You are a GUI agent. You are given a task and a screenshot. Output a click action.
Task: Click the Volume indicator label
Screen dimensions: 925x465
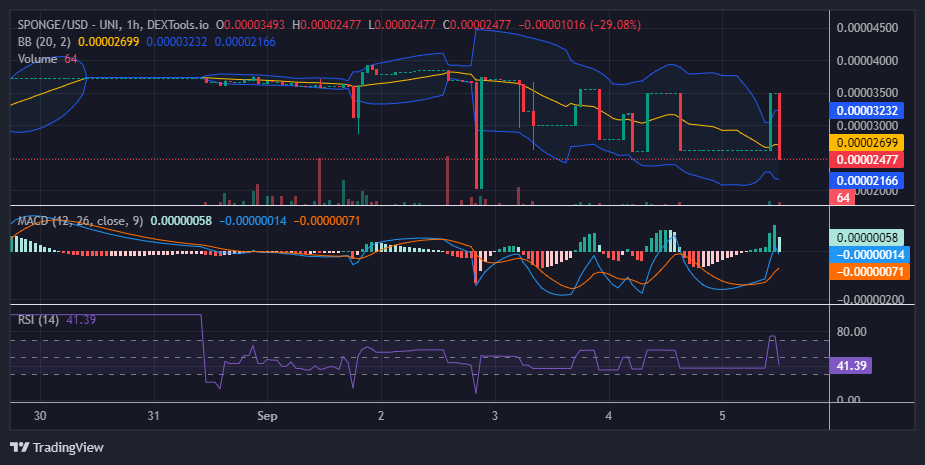pyautogui.click(x=38, y=59)
